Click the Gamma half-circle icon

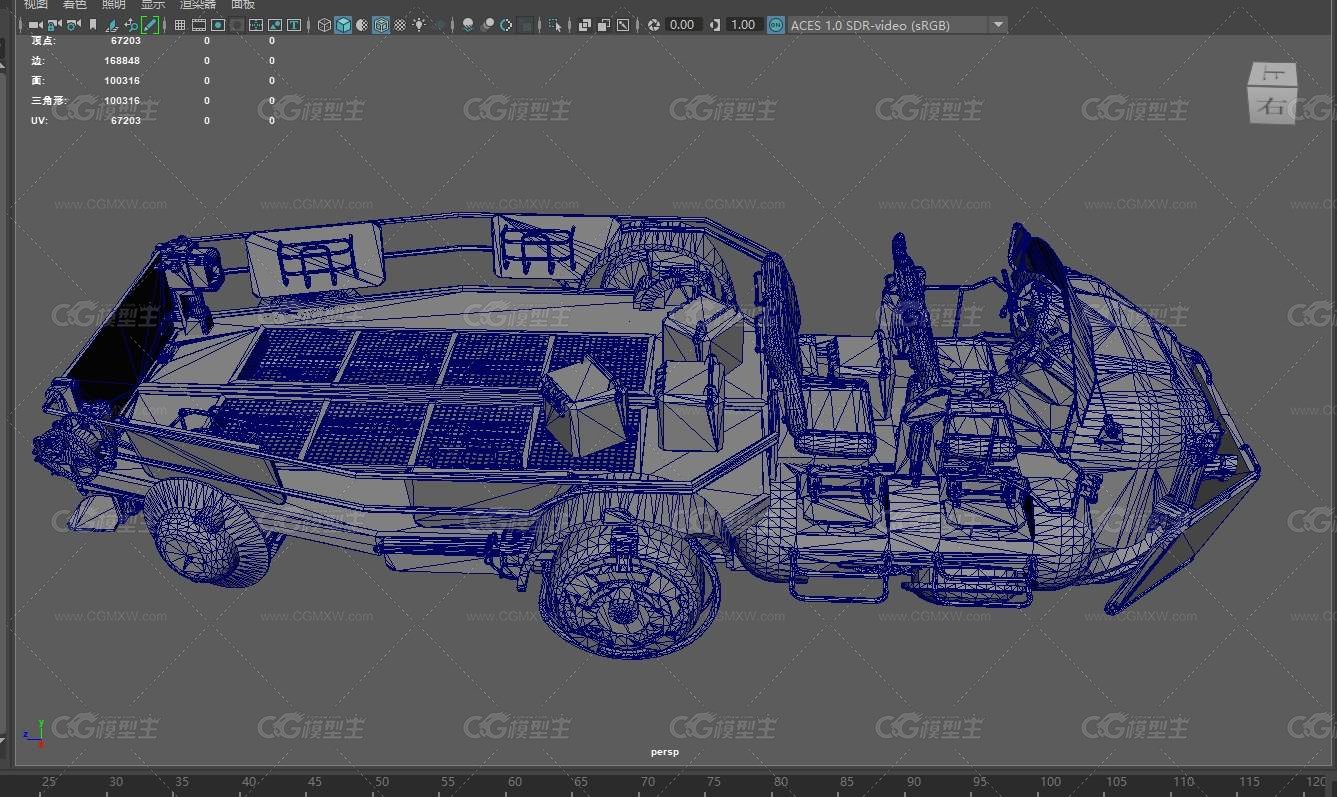[x=714, y=25]
